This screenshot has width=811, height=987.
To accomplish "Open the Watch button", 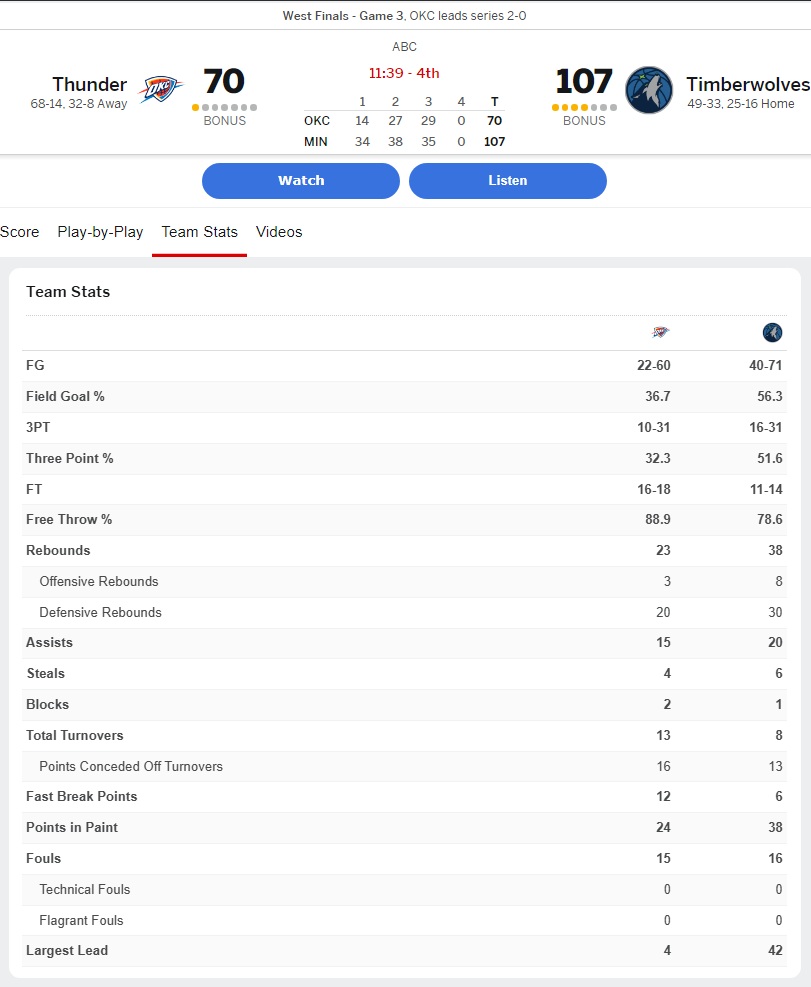I will click(x=301, y=181).
